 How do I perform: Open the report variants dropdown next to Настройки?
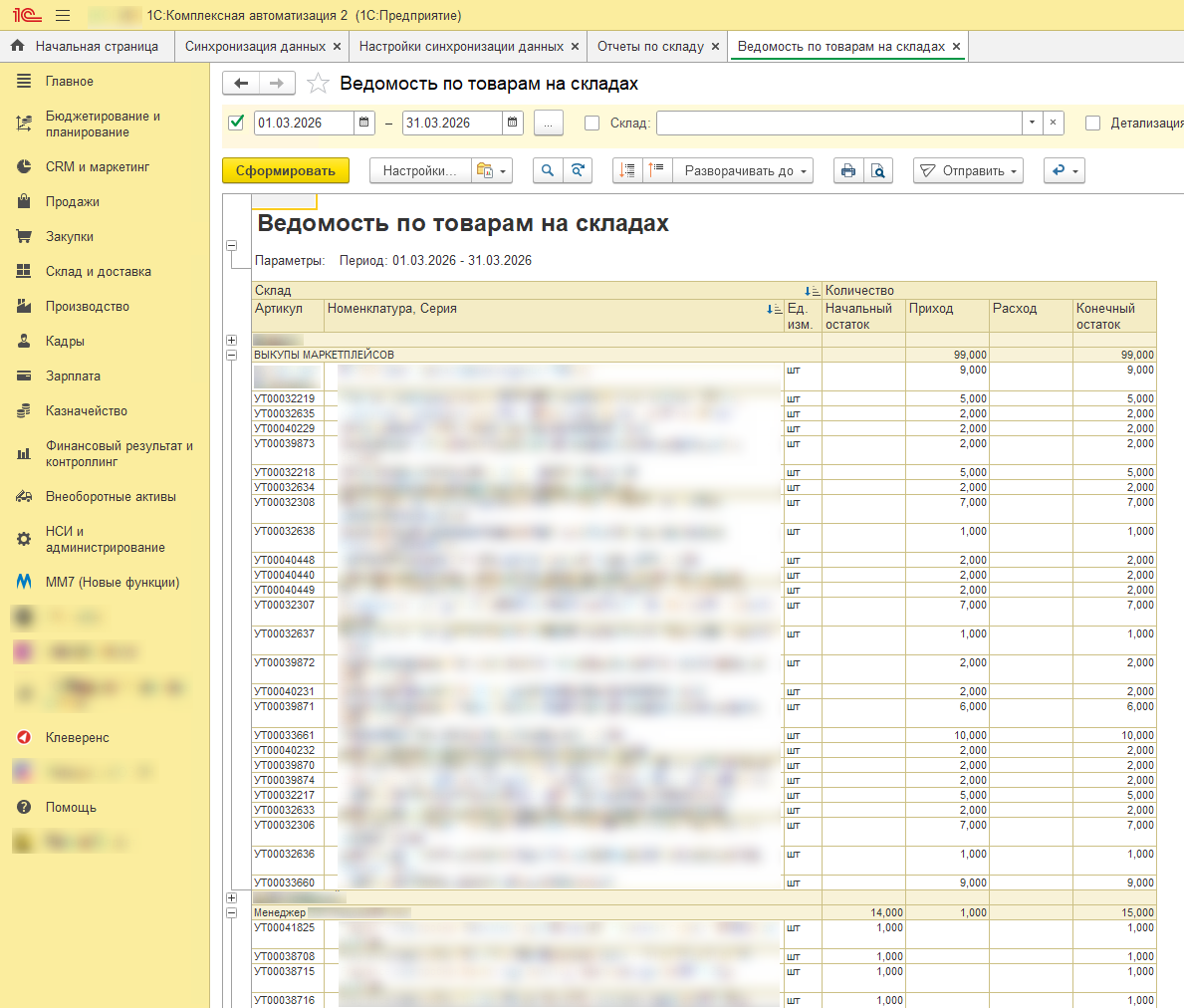pyautogui.click(x=492, y=170)
